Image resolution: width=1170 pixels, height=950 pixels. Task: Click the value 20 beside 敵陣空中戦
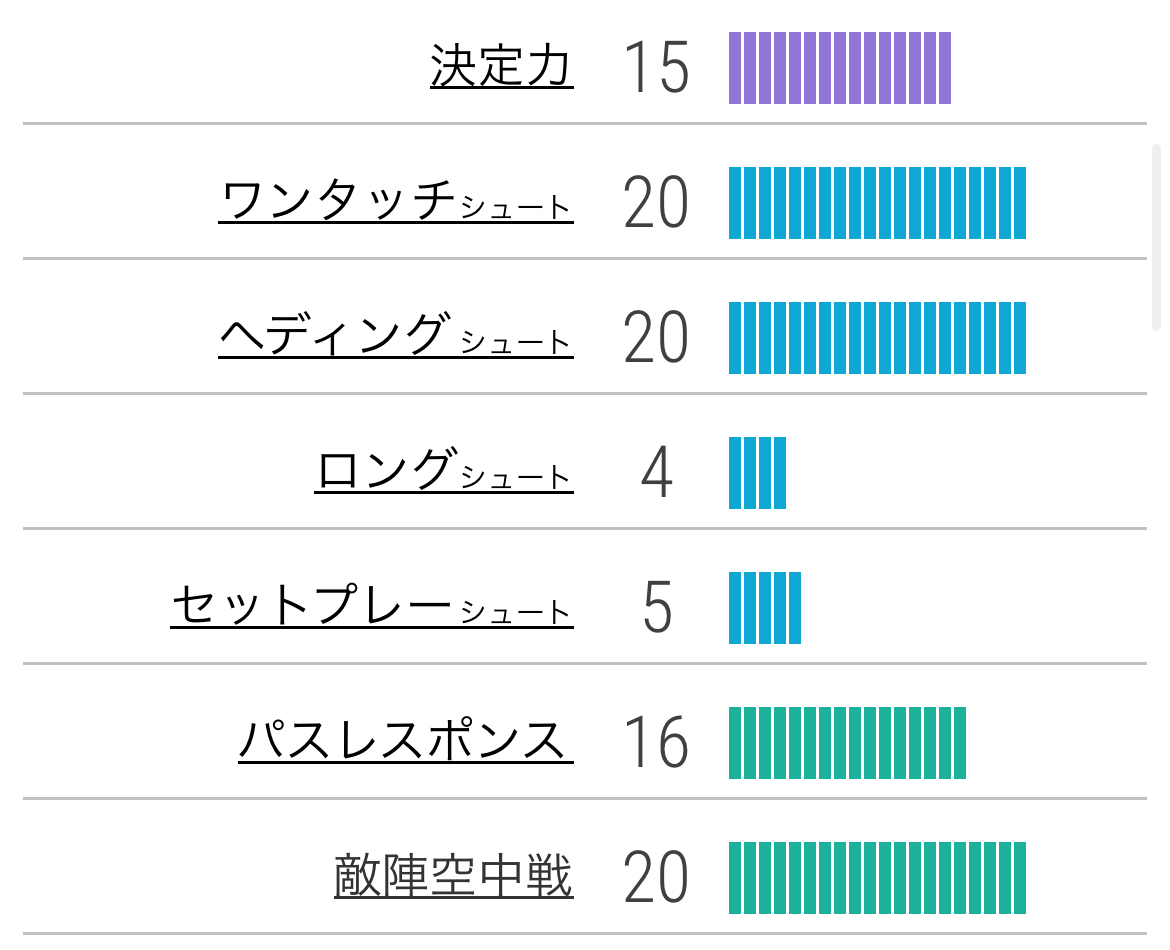[x=656, y=878]
